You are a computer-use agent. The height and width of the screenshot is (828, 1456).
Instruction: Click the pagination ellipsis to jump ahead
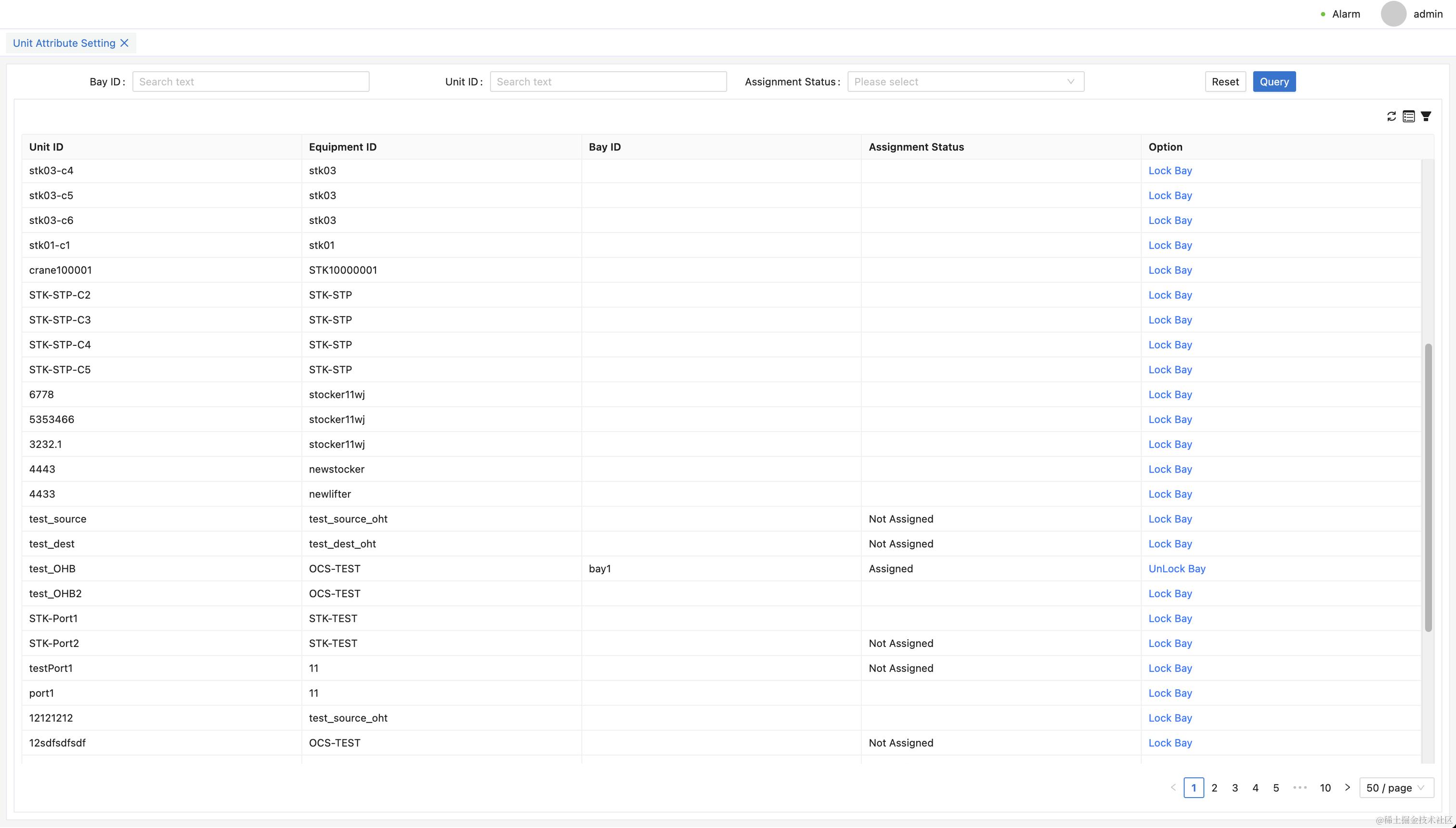[x=1300, y=788]
